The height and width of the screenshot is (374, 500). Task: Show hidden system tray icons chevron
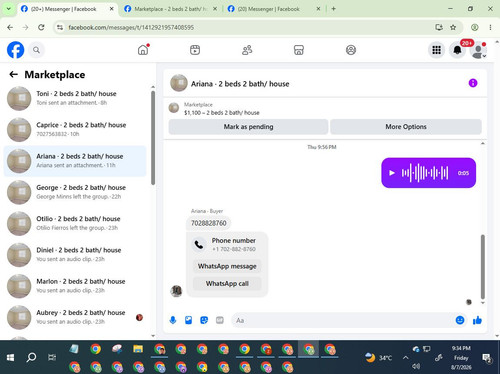pos(405,358)
